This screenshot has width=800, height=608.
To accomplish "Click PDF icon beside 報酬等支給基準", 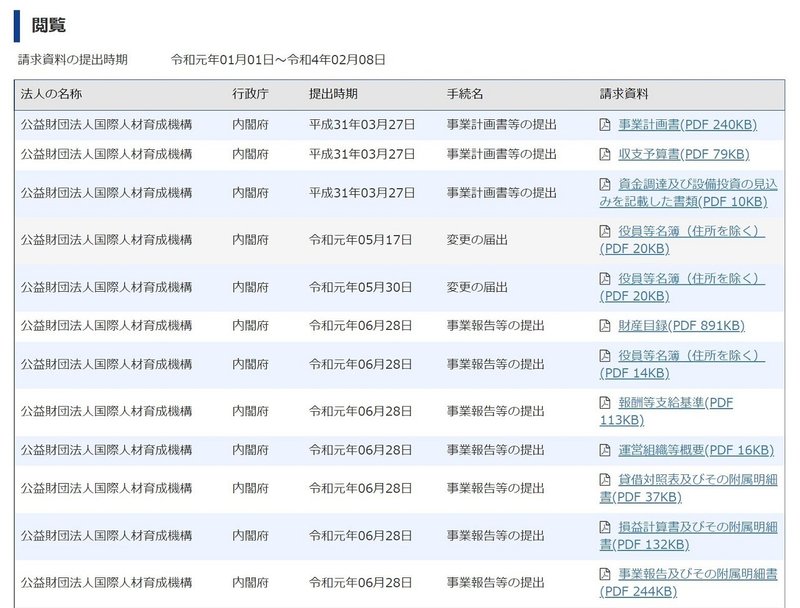I will pyautogui.click(x=605, y=402).
